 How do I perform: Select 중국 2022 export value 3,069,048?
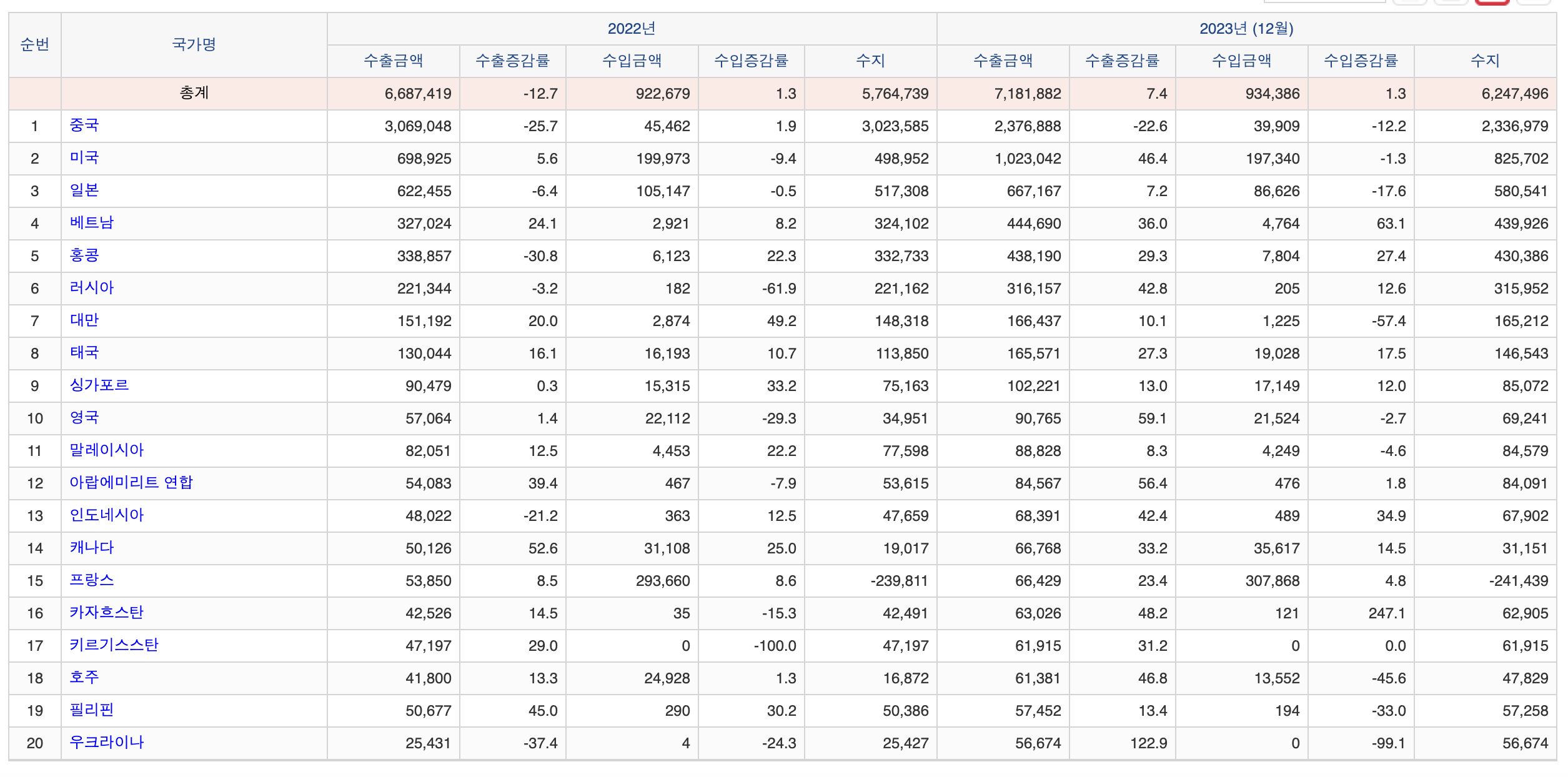(x=418, y=126)
